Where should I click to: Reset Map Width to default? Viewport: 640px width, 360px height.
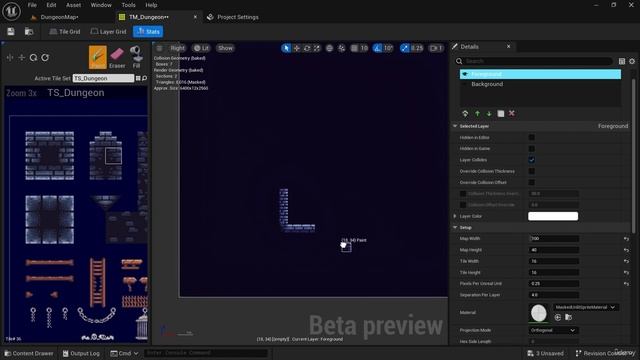pyautogui.click(x=626, y=239)
